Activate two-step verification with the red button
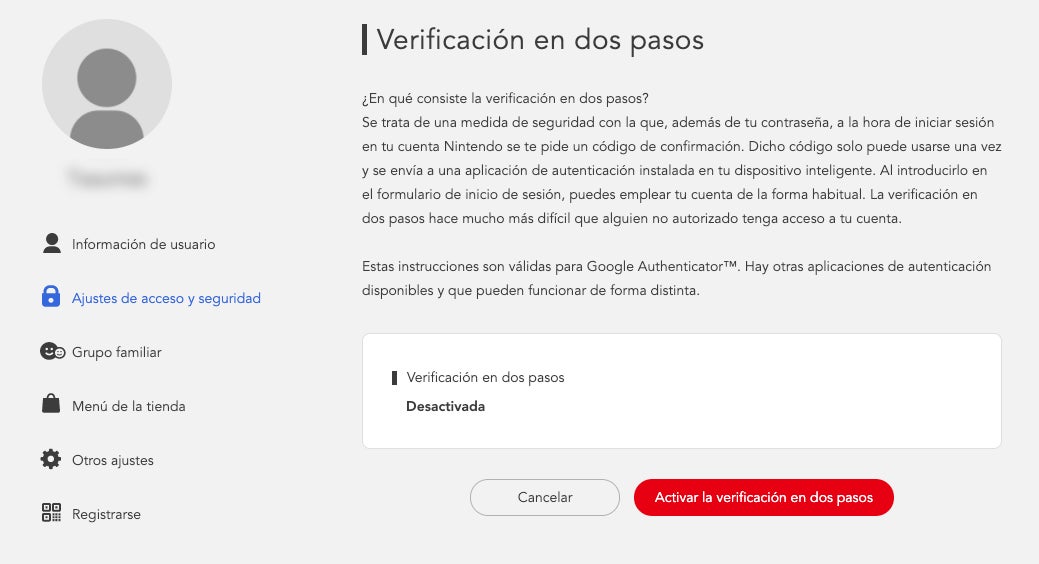Viewport: 1039px width, 564px height. [x=763, y=497]
